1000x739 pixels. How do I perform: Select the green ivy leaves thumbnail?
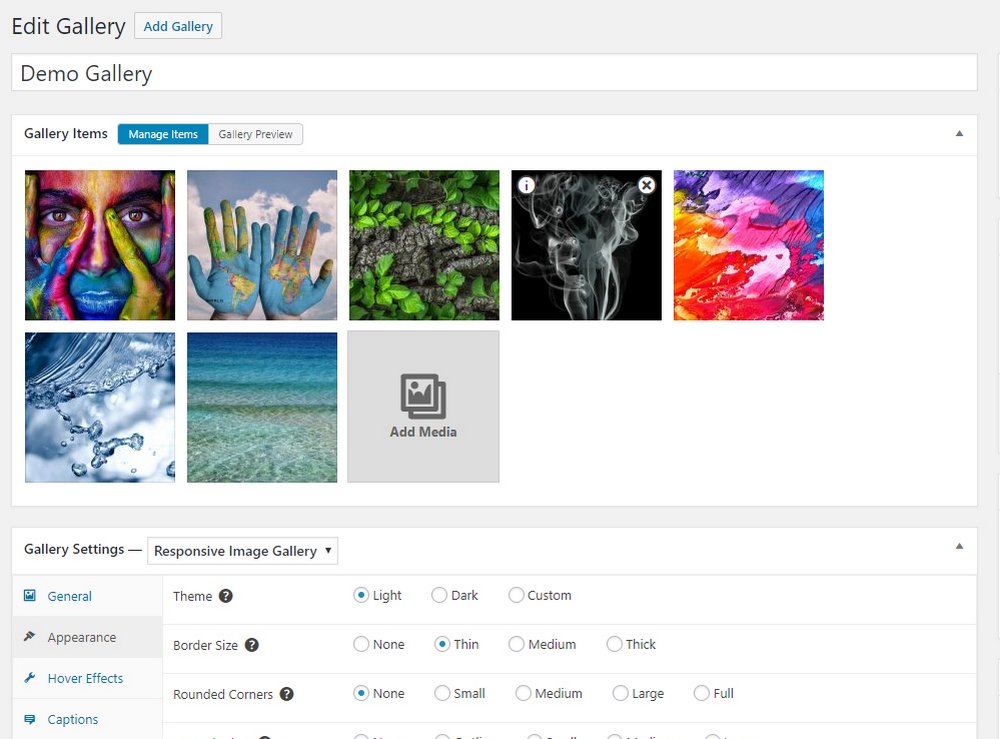pos(424,245)
